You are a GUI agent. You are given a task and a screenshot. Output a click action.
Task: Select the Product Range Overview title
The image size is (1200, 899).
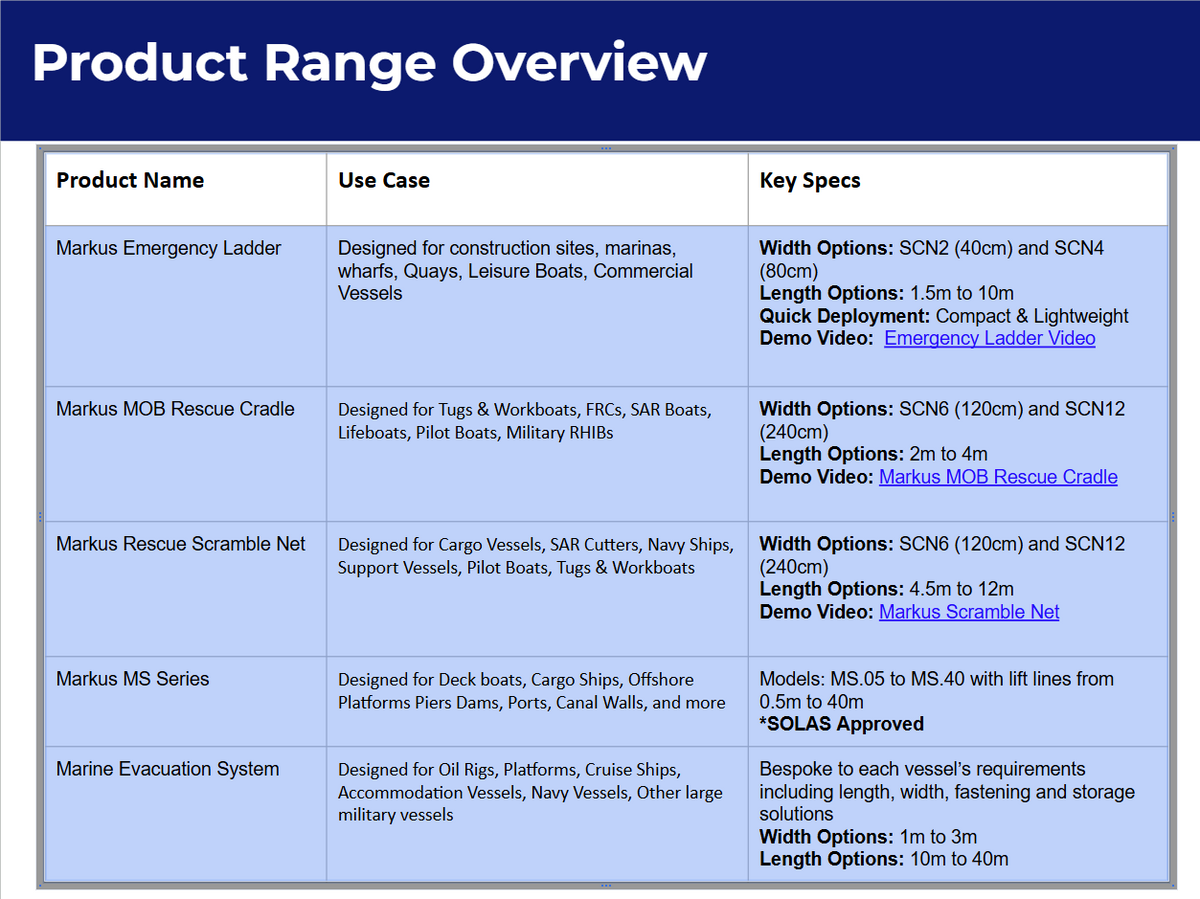369,62
